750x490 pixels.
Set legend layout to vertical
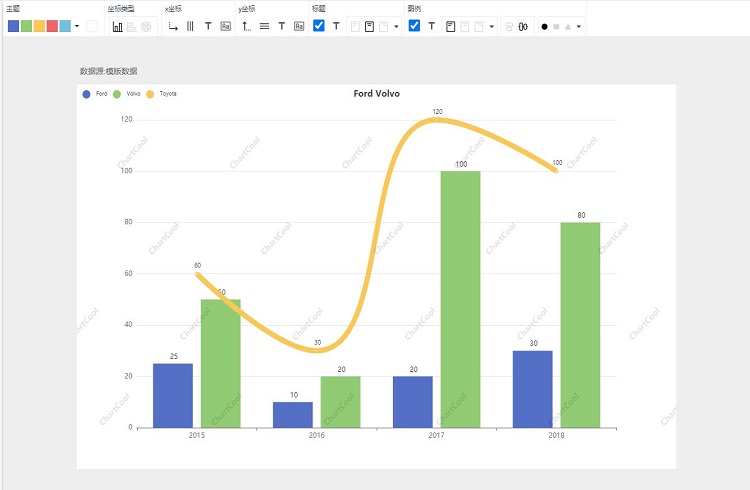pos(509,27)
